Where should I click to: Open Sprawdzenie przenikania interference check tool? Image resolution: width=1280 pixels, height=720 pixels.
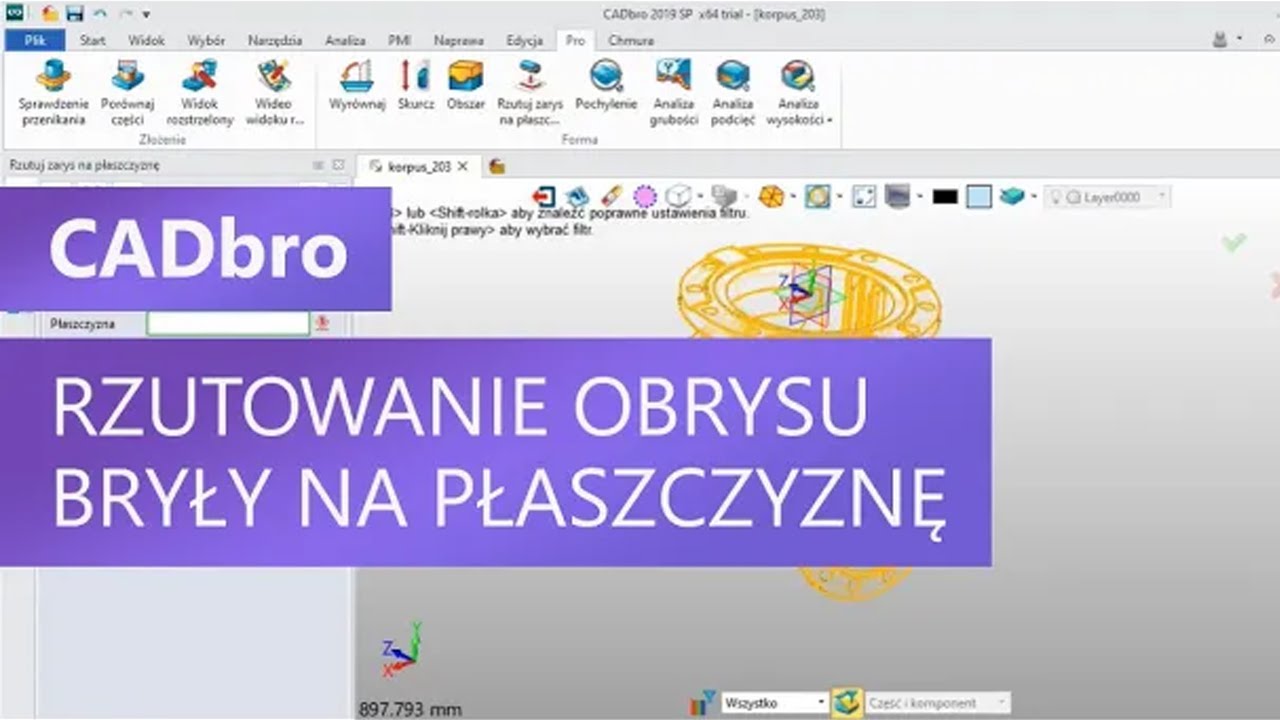pos(53,92)
